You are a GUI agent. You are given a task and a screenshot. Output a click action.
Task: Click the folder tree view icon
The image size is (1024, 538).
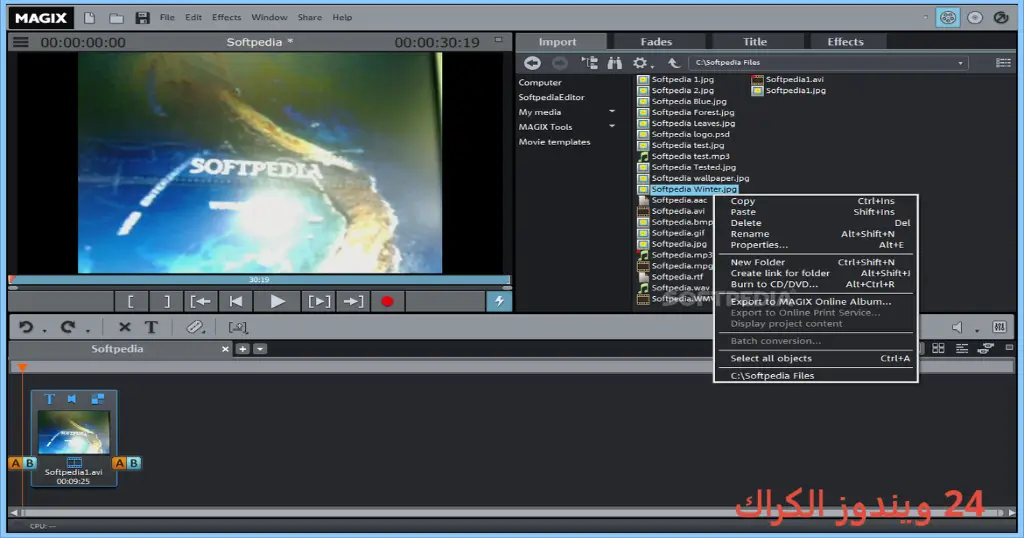[589, 63]
